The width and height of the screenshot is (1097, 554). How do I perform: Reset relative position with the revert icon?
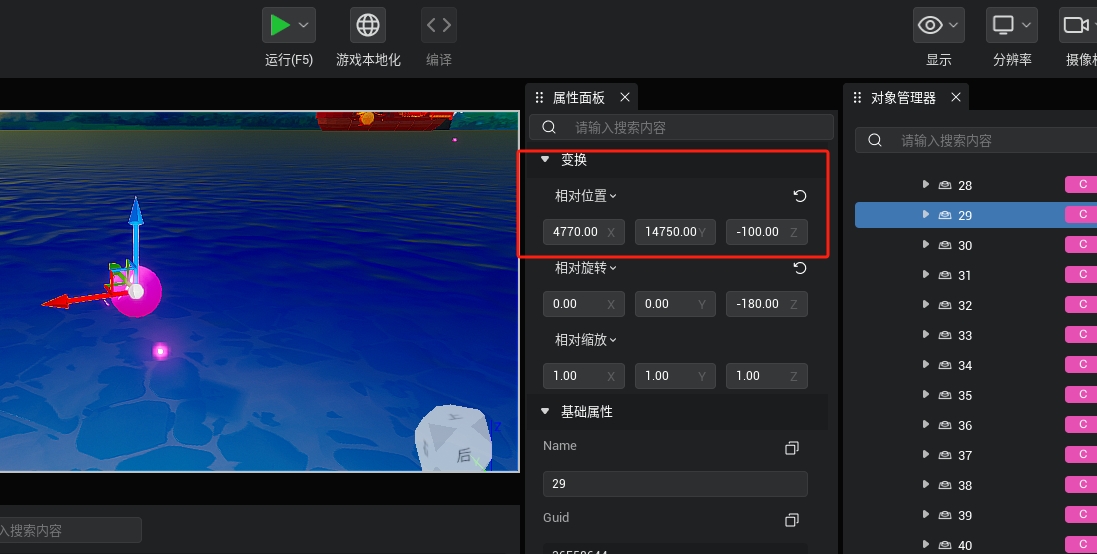click(x=800, y=196)
